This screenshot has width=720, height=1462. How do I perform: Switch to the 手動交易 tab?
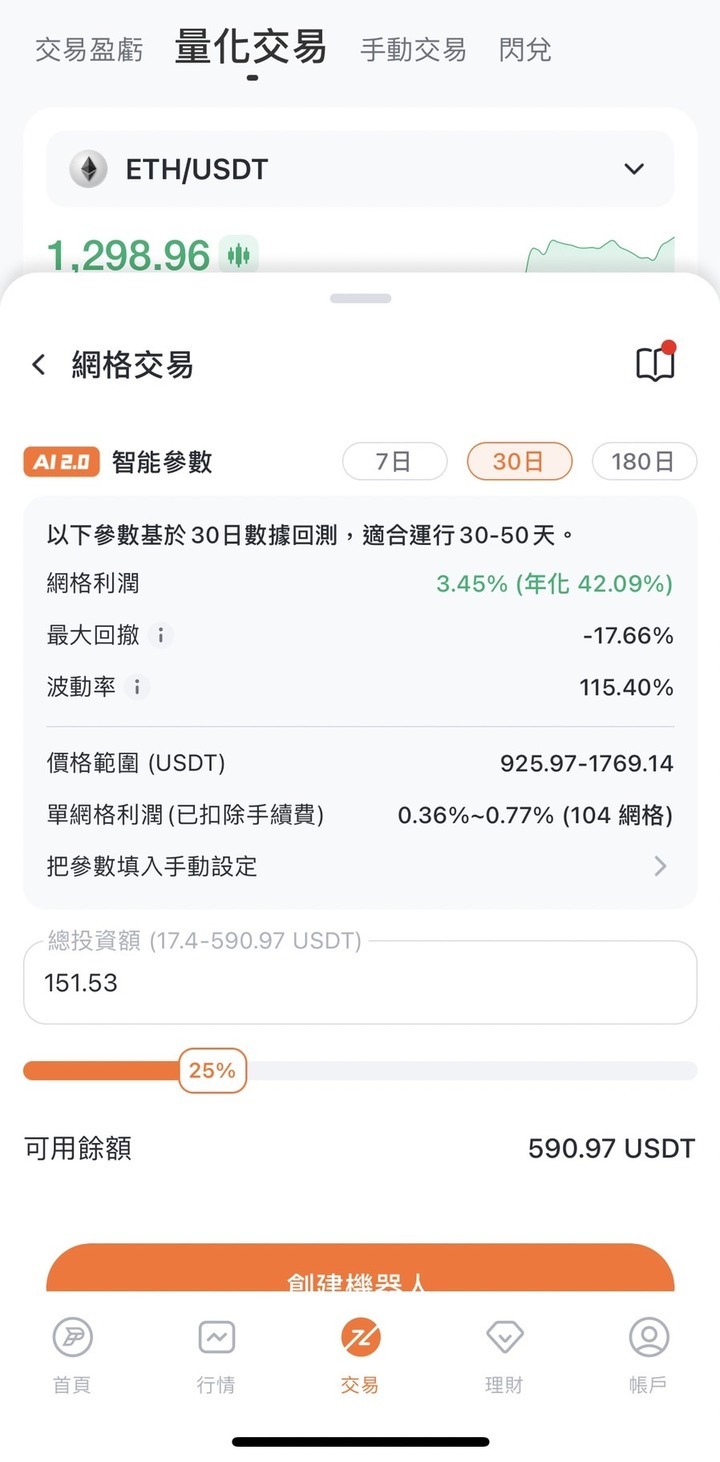click(x=413, y=50)
